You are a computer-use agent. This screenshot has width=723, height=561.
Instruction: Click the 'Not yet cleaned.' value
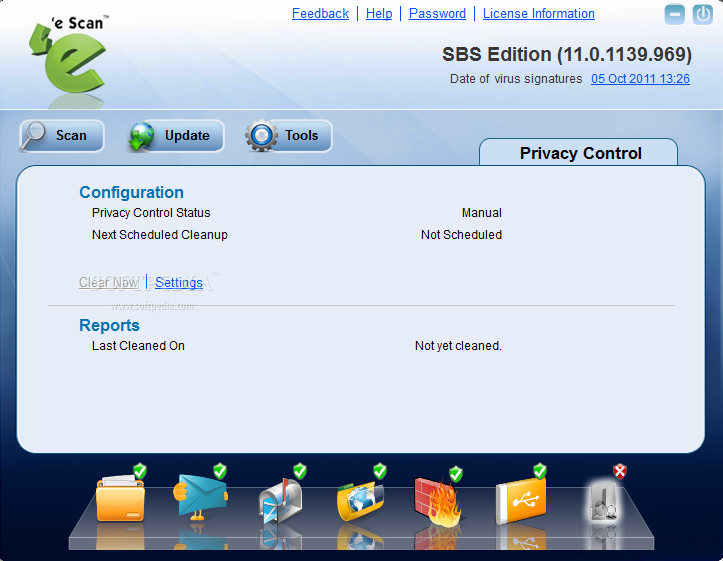coord(458,346)
